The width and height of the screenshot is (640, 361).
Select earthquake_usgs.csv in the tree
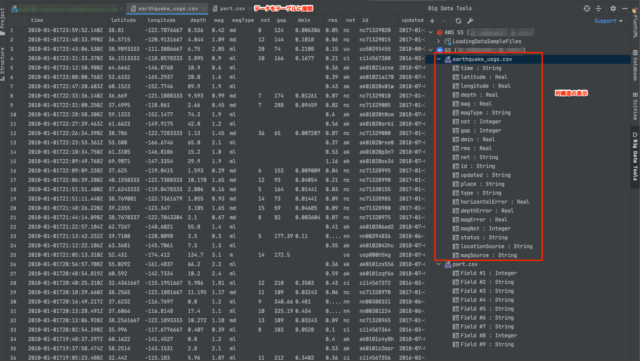pyautogui.click(x=482, y=59)
